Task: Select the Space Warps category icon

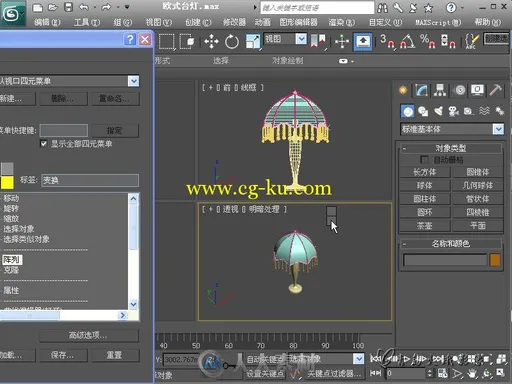Action: click(x=484, y=111)
